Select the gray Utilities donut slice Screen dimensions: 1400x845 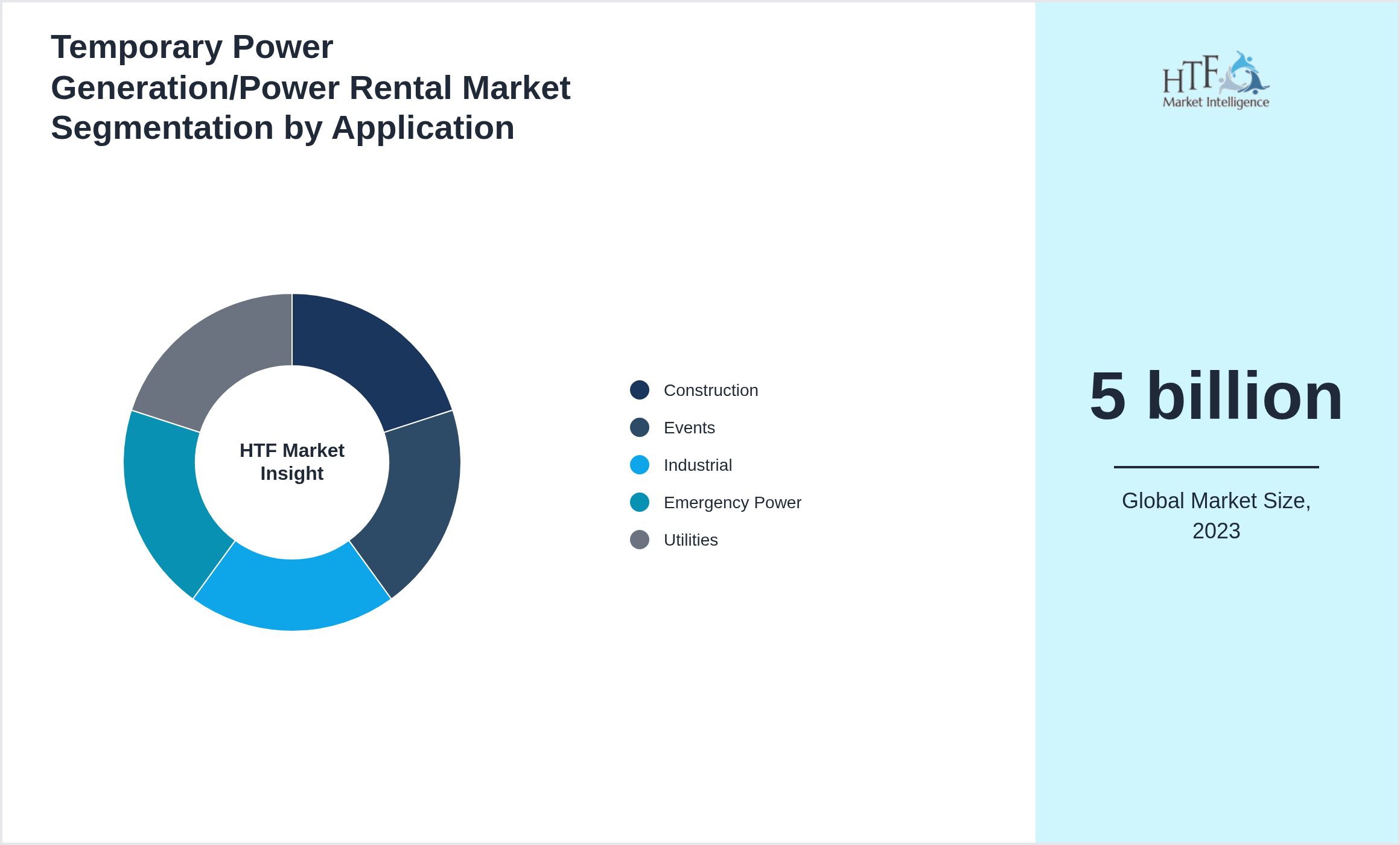215,355
